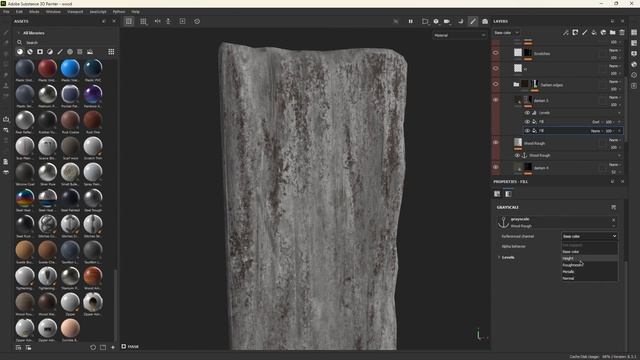The width and height of the screenshot is (640, 360).
Task: Toggle visibility of darken 5 layer
Action: coord(496,100)
